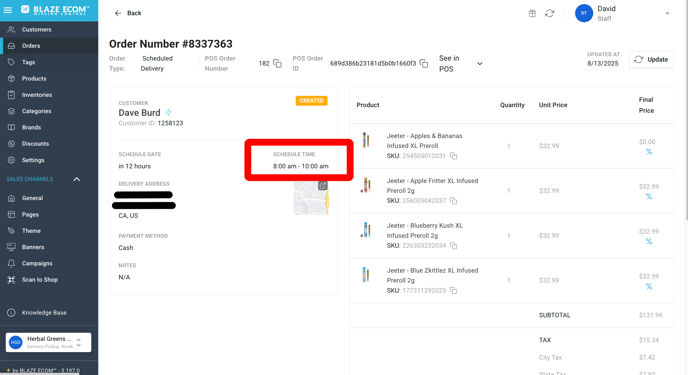Image resolution: width=688 pixels, height=375 pixels.
Task: Click the Banners monitor icon
Action: click(x=11, y=247)
